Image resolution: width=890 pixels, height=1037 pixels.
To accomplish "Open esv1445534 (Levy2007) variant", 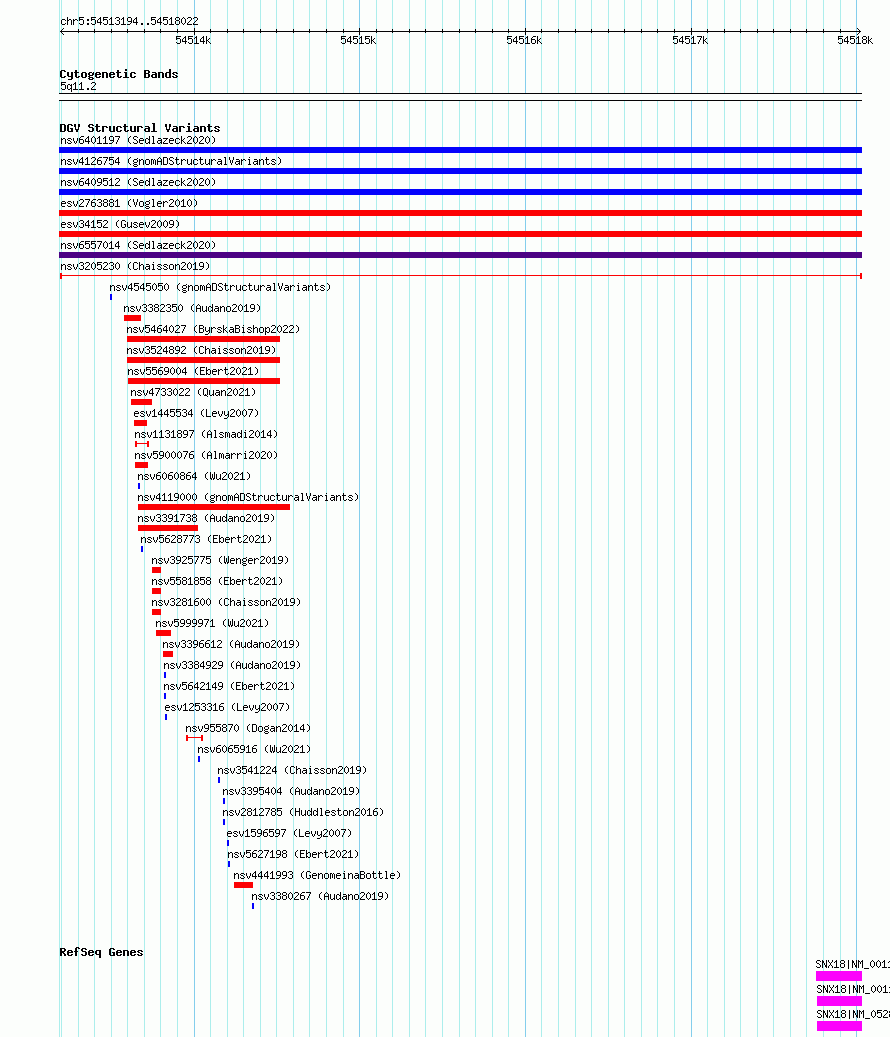I will pyautogui.click(x=196, y=413).
